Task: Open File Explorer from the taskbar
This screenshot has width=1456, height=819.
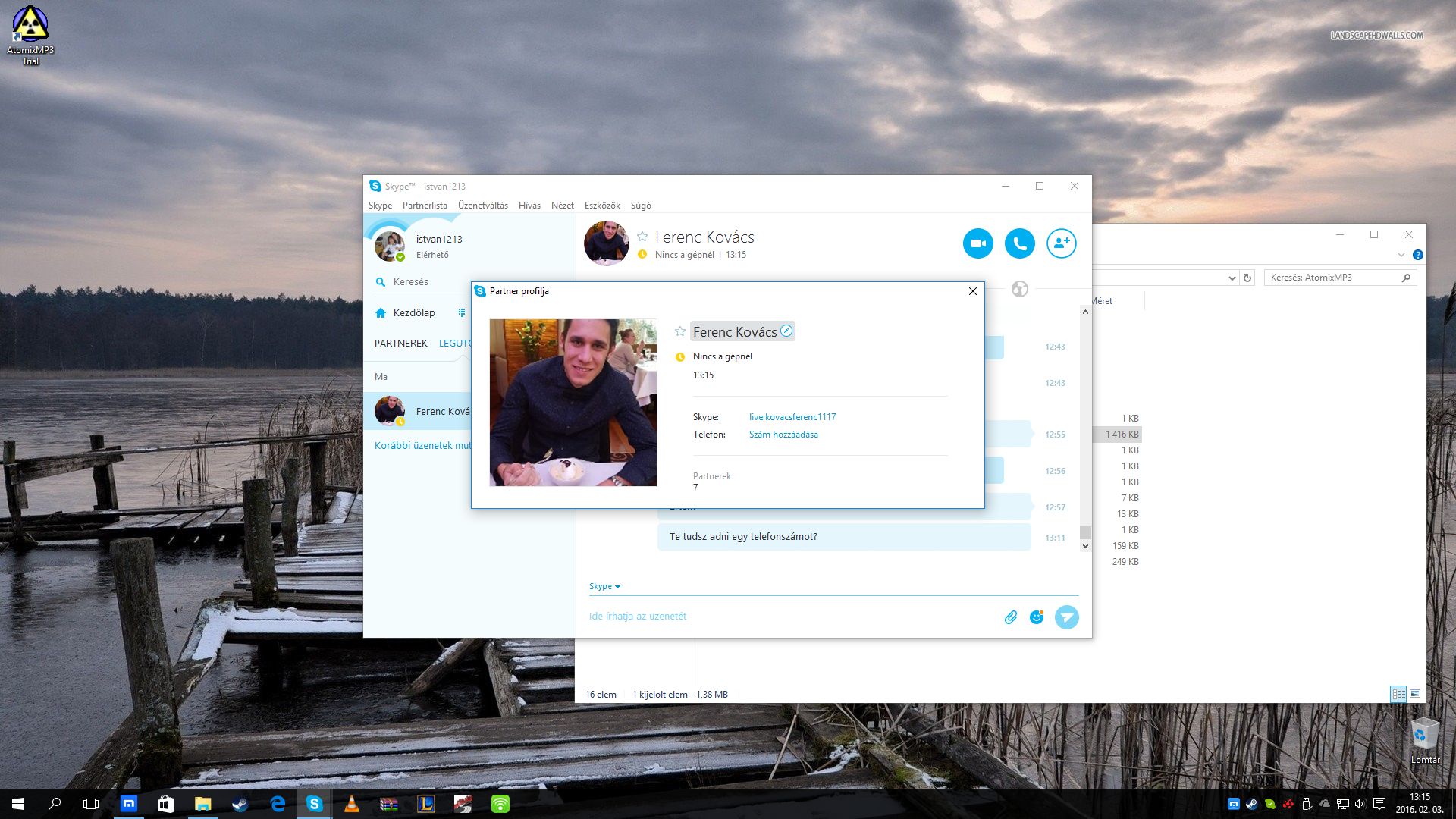Action: coord(202,804)
